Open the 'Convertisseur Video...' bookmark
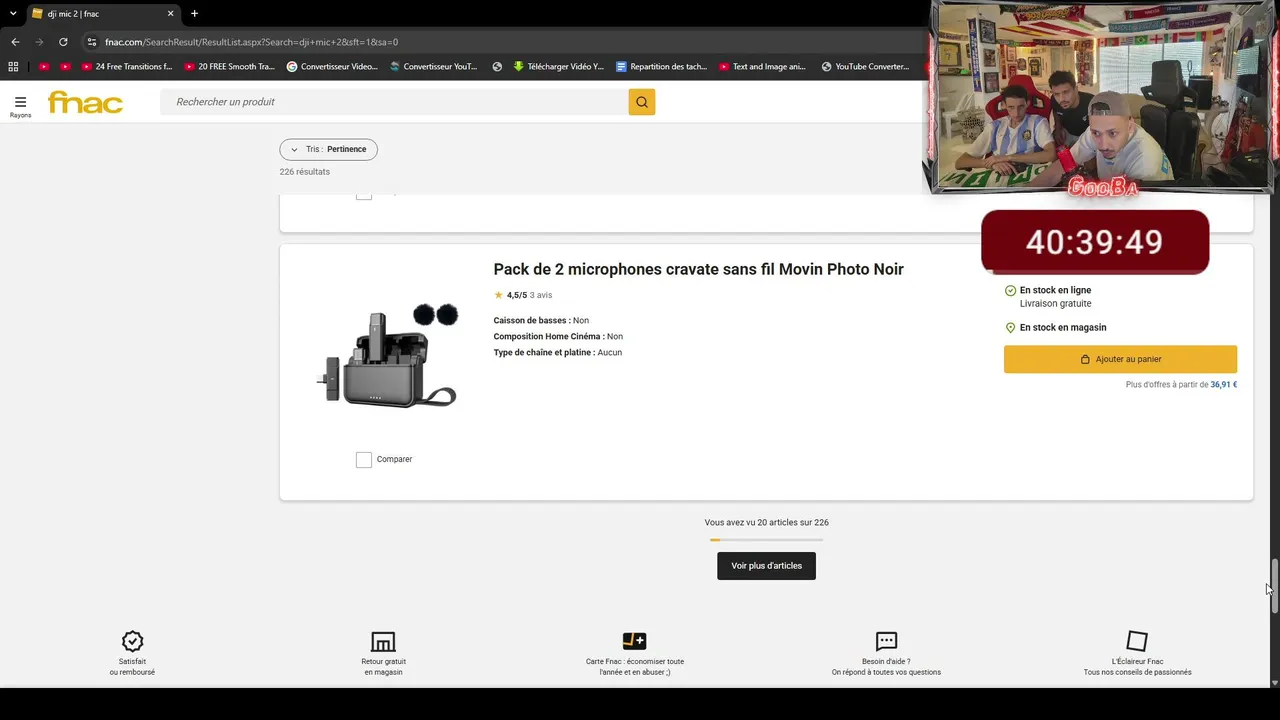The height and width of the screenshot is (720, 1280). tap(332, 67)
